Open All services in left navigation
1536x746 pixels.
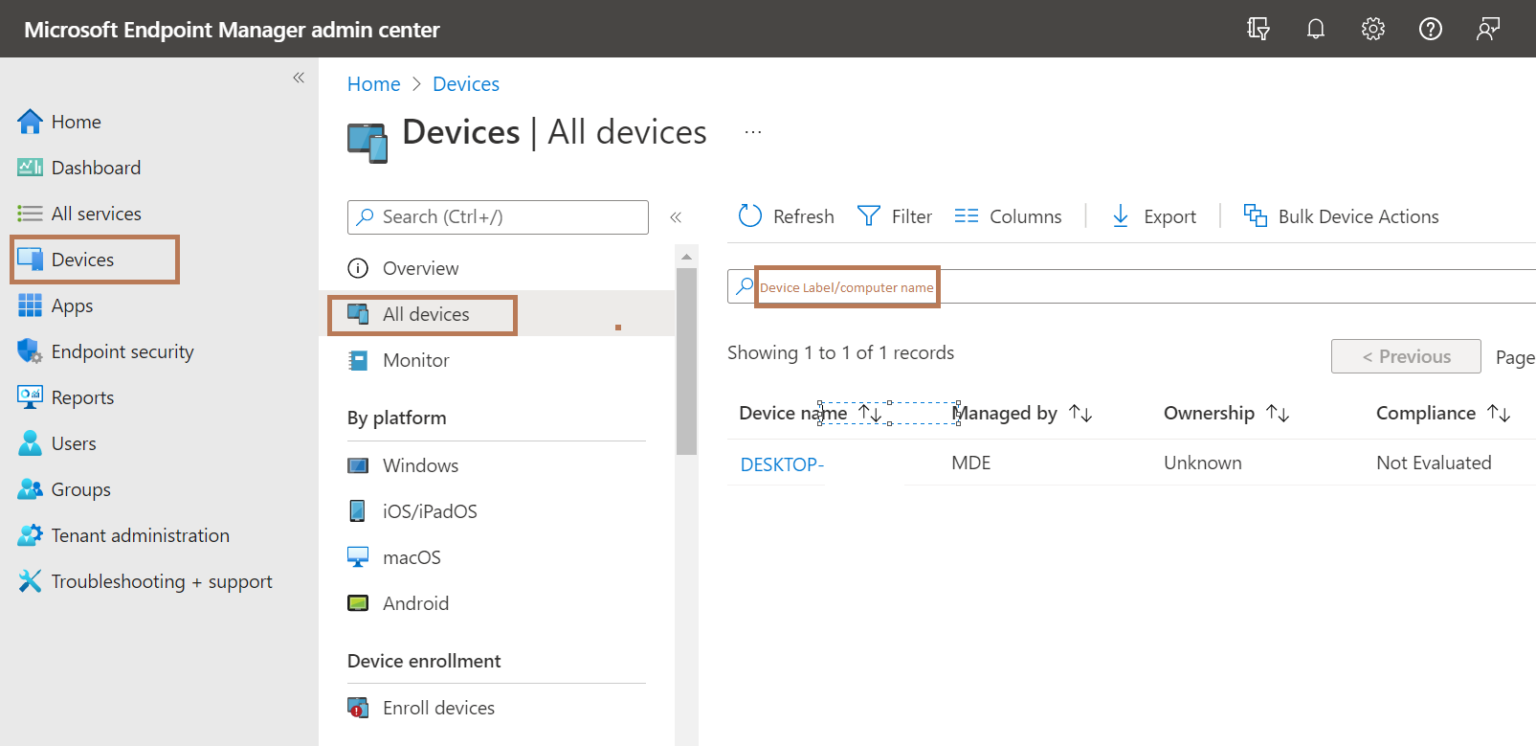96,214
